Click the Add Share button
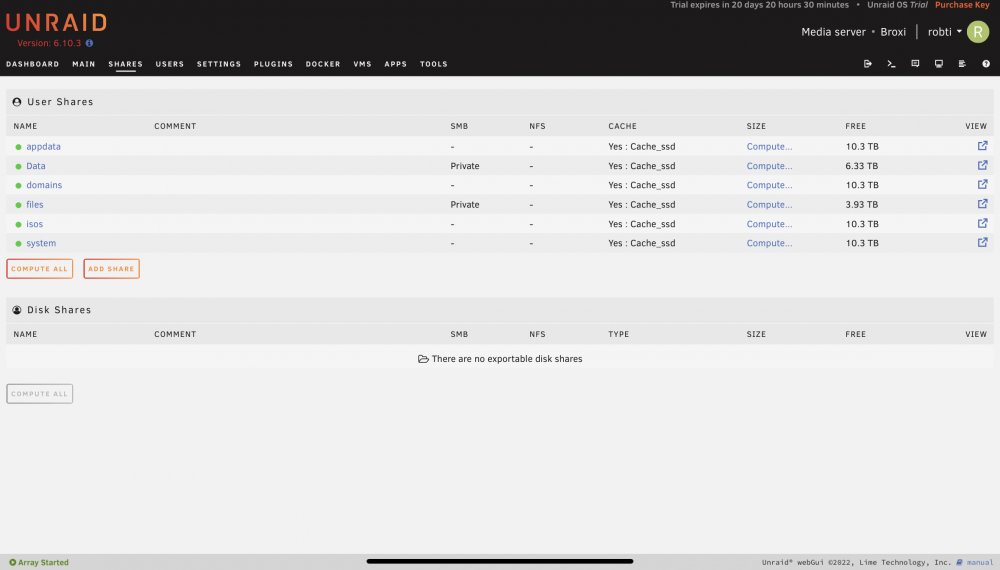Viewport: 1000px width, 570px height. coord(112,268)
